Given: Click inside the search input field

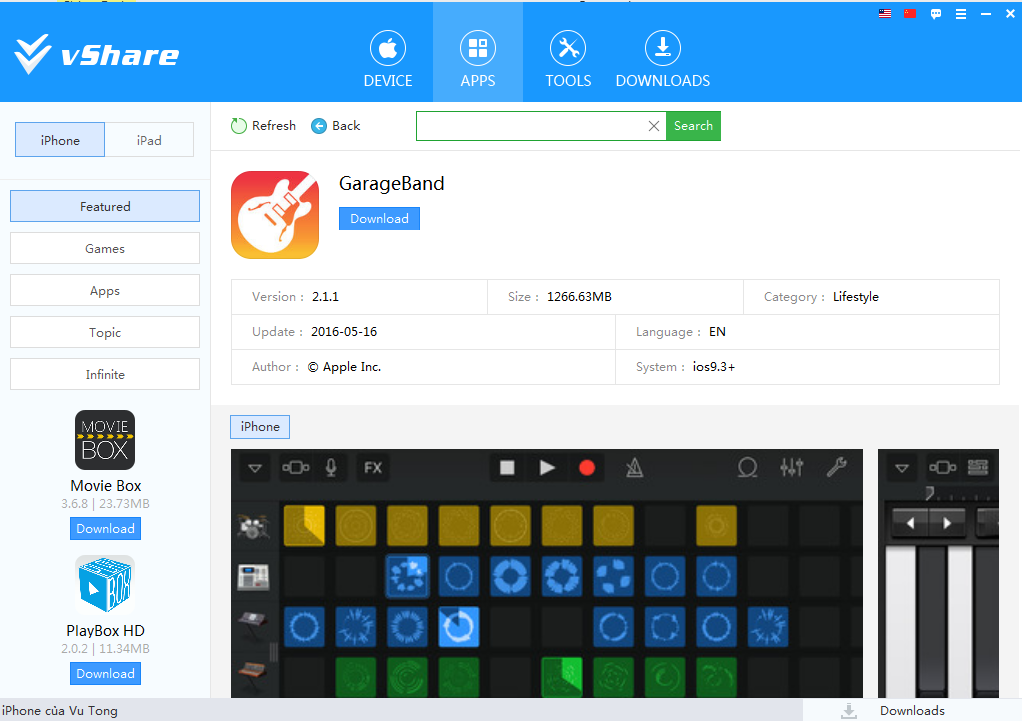Looking at the screenshot, I should [x=530, y=126].
